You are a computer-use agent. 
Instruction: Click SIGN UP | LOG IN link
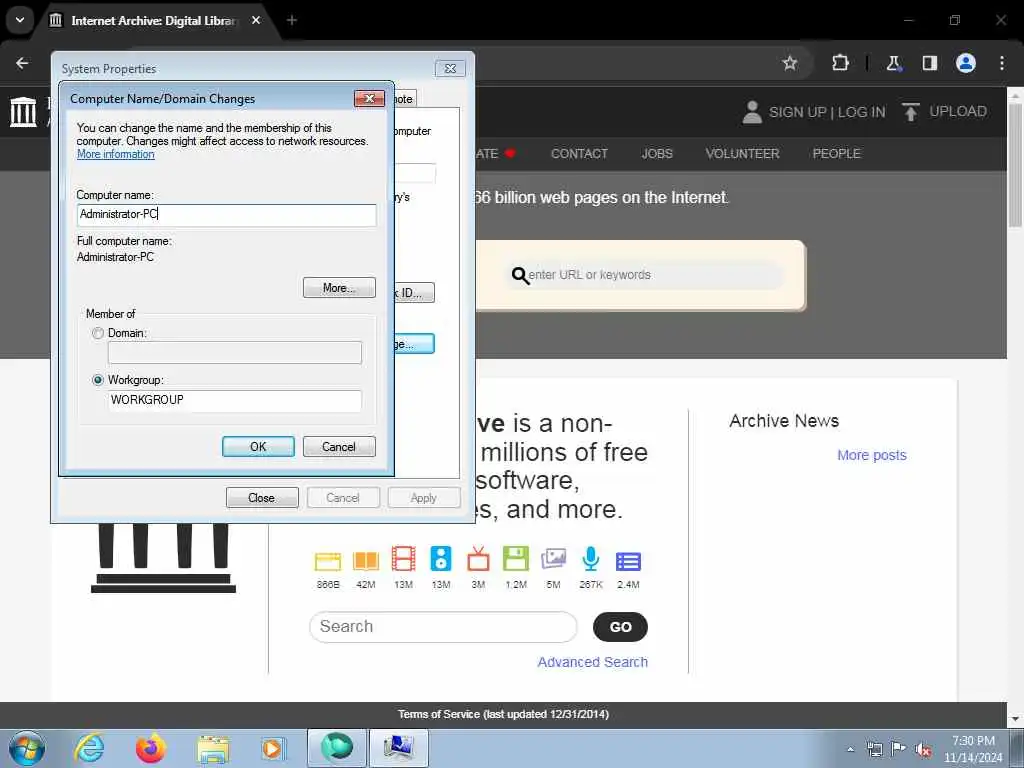tap(827, 112)
